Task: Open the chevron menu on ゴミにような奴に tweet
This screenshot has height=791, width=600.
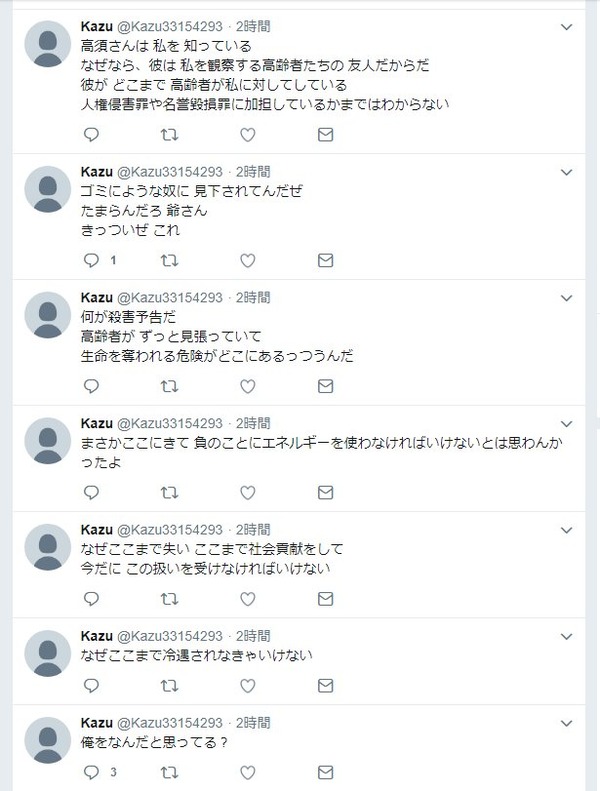Action: (x=567, y=173)
